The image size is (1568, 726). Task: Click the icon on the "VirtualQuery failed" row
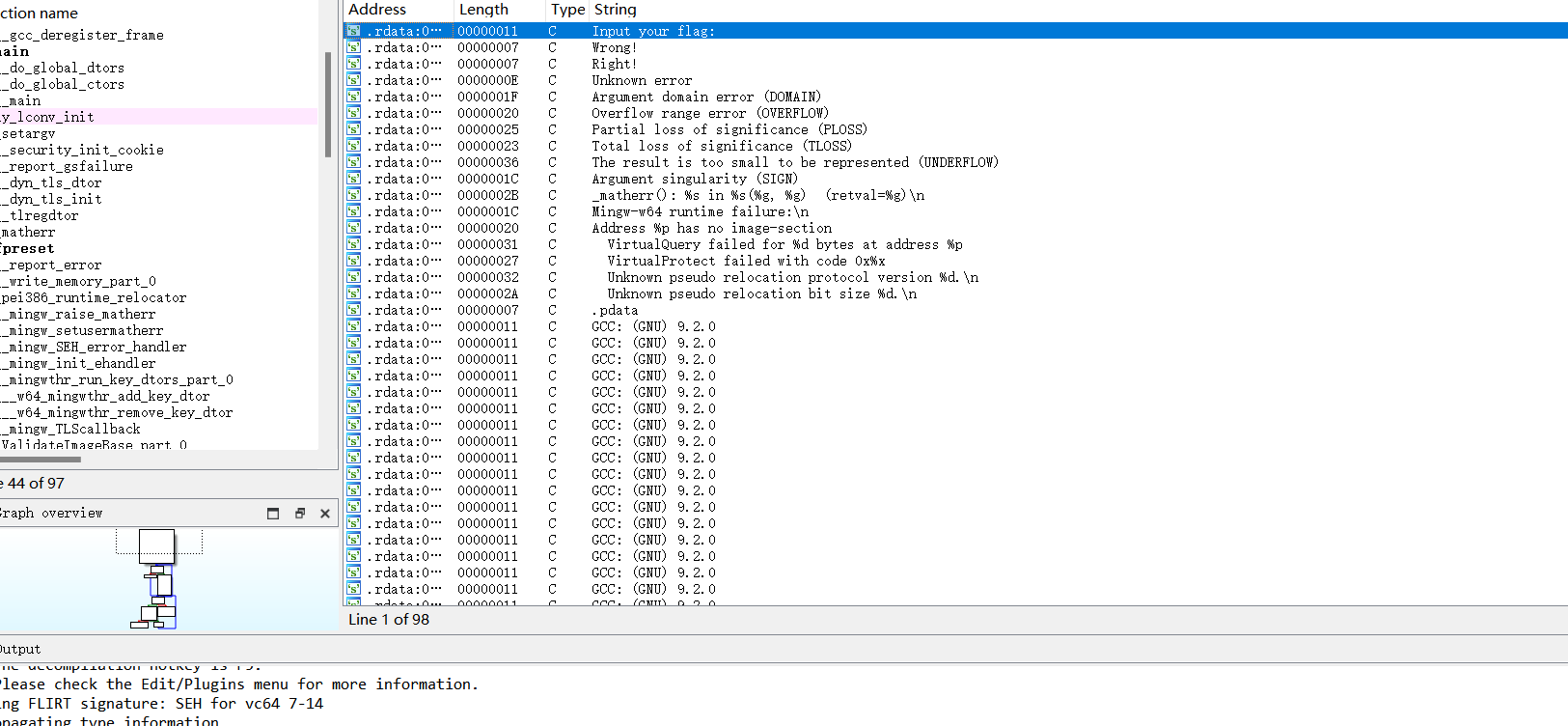(354, 244)
